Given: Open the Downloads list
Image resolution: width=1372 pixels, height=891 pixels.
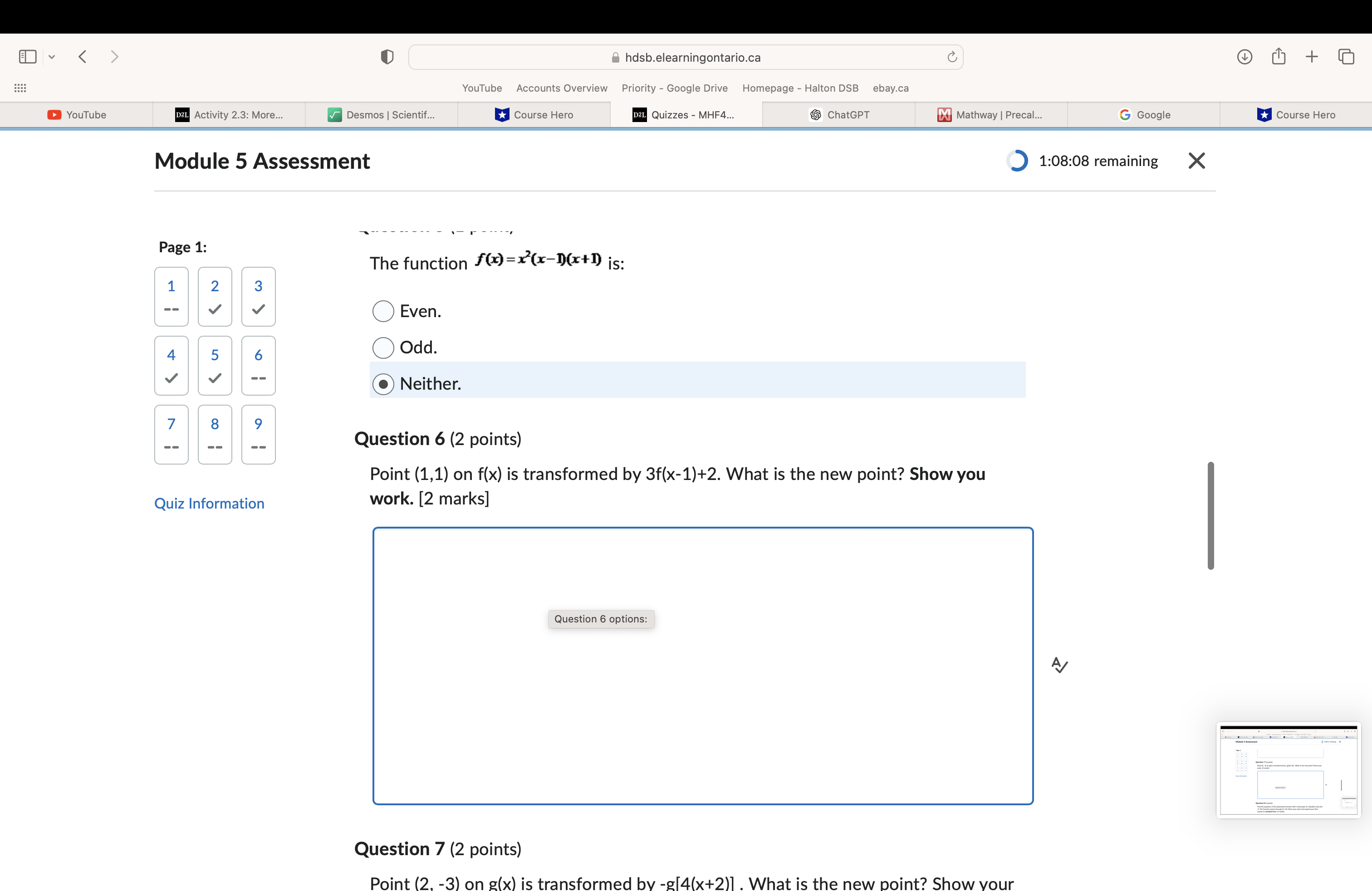Looking at the screenshot, I should pyautogui.click(x=1245, y=56).
